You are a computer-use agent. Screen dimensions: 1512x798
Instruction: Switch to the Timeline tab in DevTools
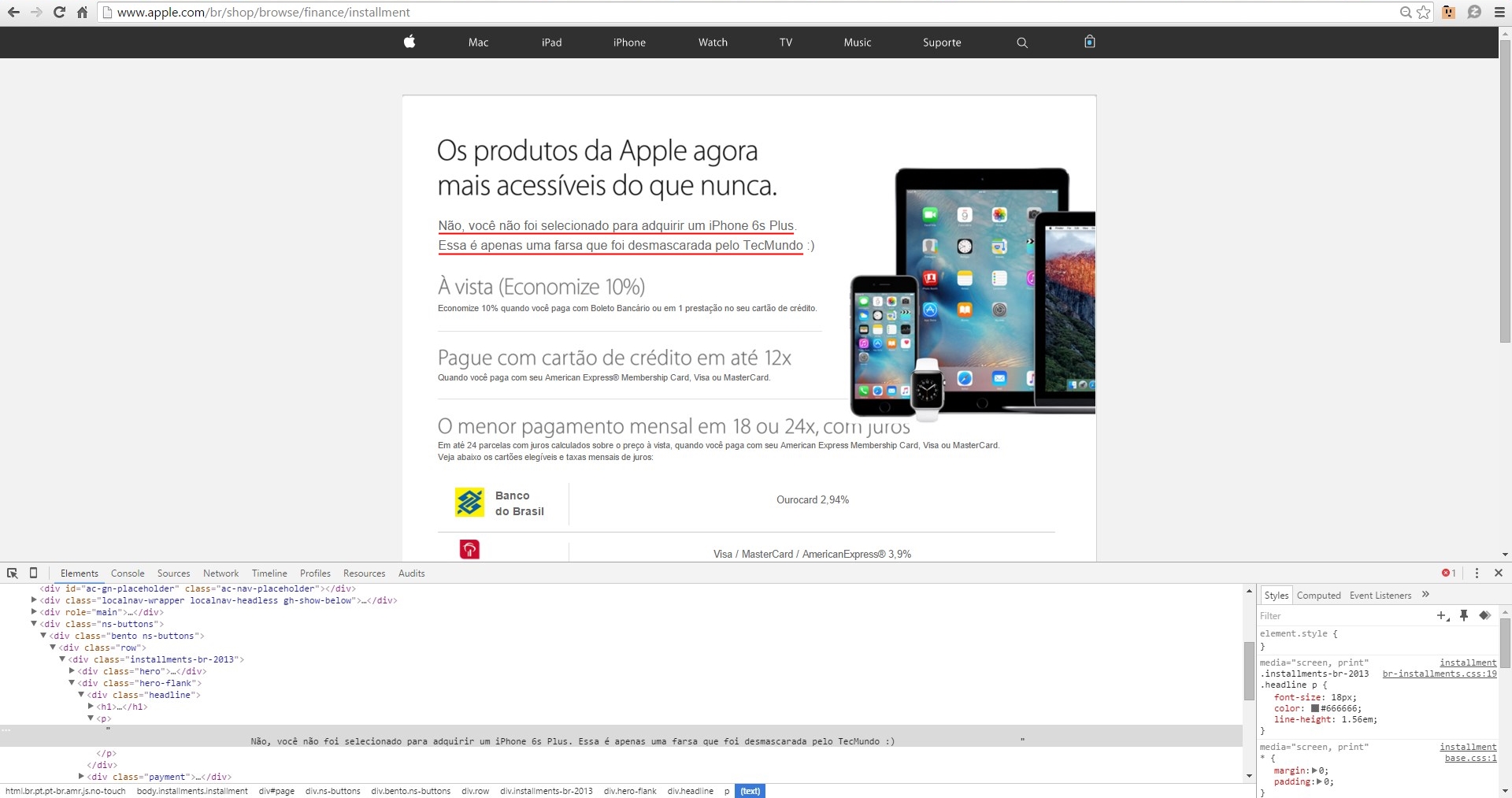pos(269,573)
